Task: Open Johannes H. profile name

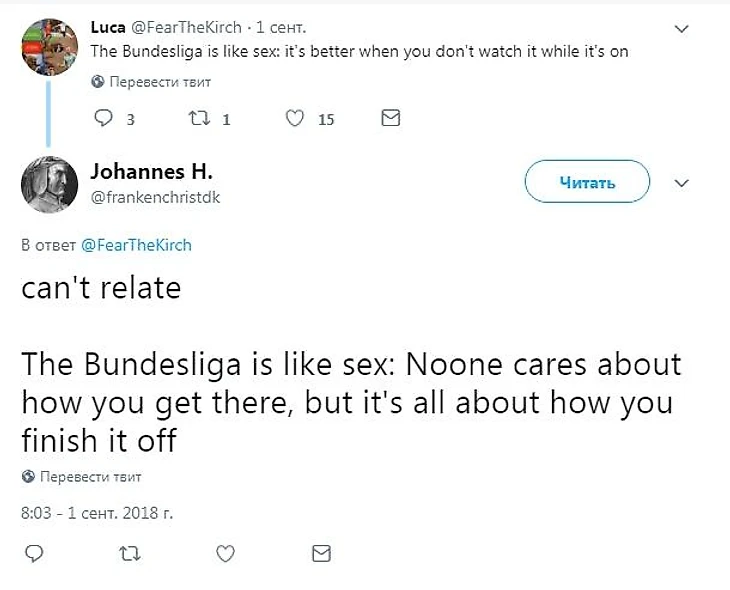Action: coord(152,171)
